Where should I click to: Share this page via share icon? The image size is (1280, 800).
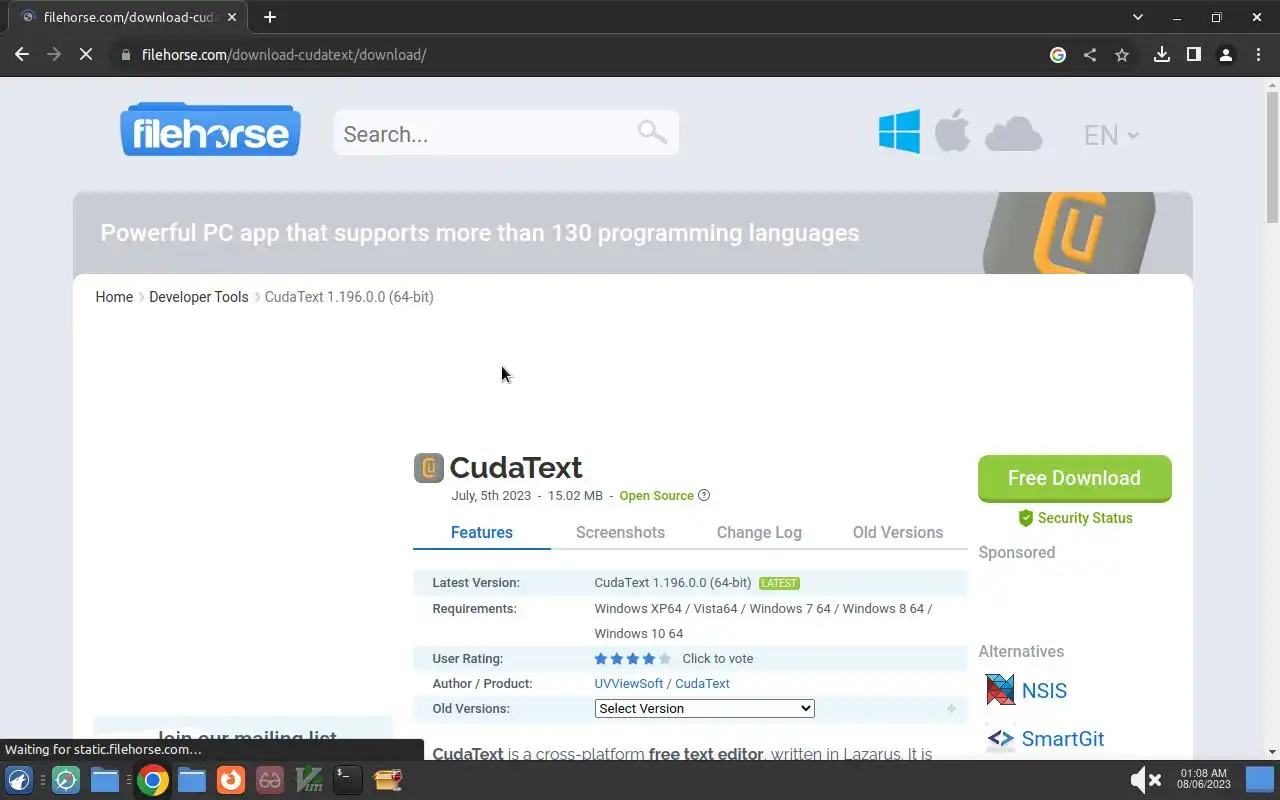coord(1090,55)
